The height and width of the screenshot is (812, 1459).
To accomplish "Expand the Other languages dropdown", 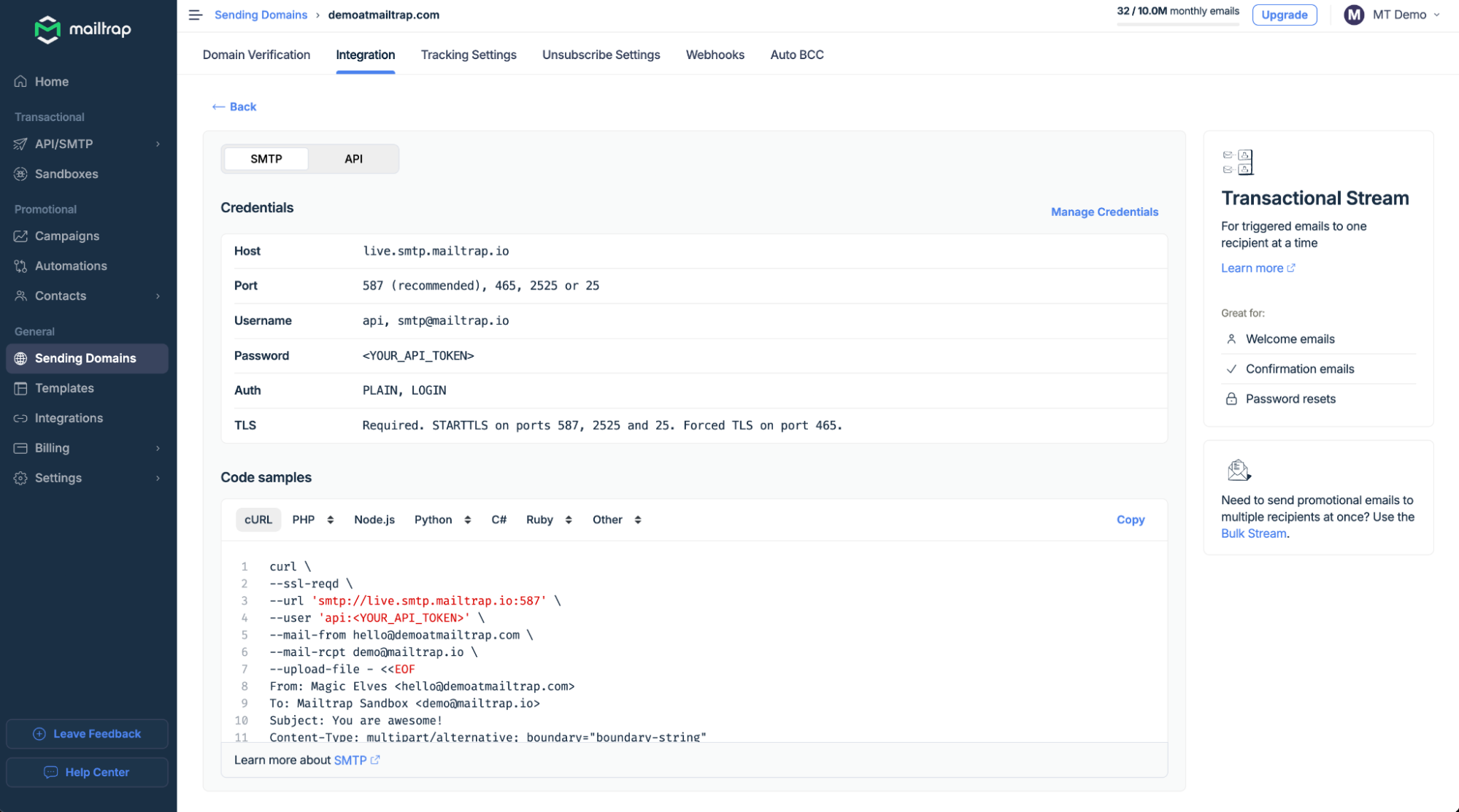I will [x=617, y=519].
